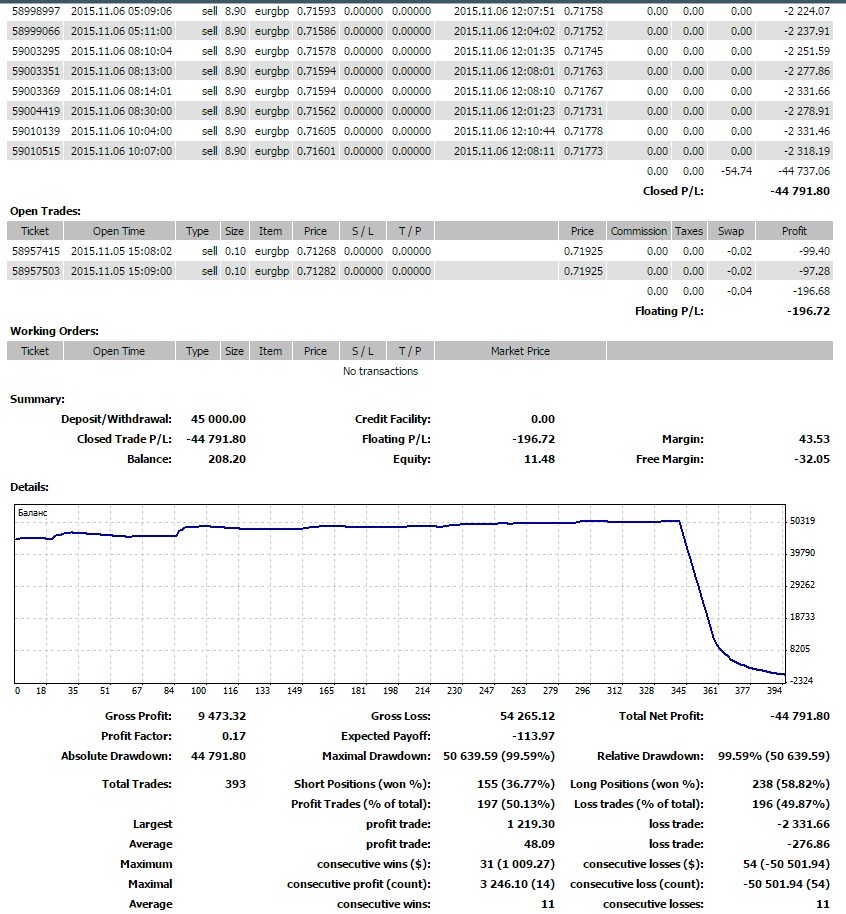The width and height of the screenshot is (846, 914).
Task: Click Profit column header
Action: click(794, 231)
